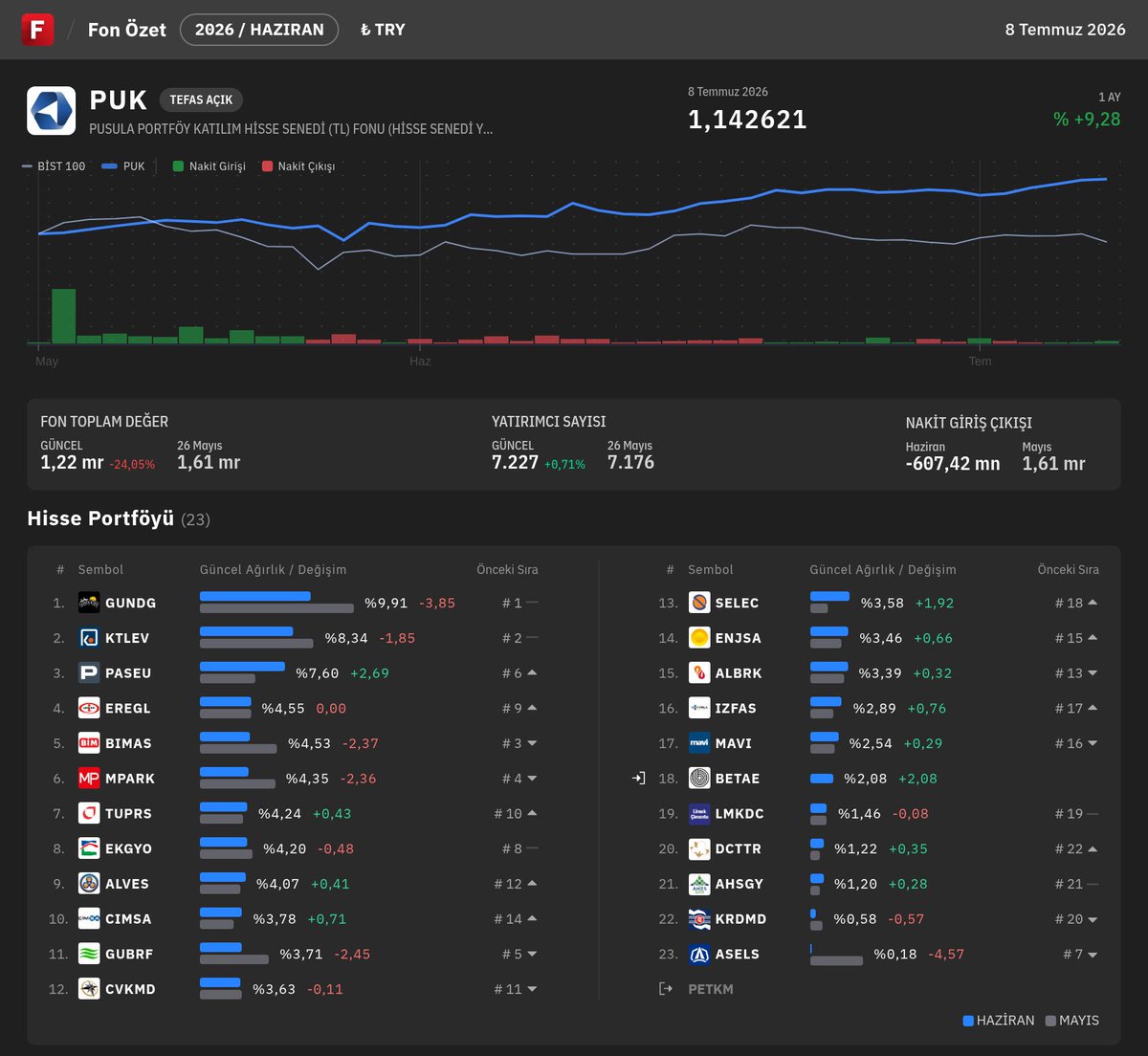
Task: Toggle the BIST 100 chart legend
Action: (x=54, y=166)
